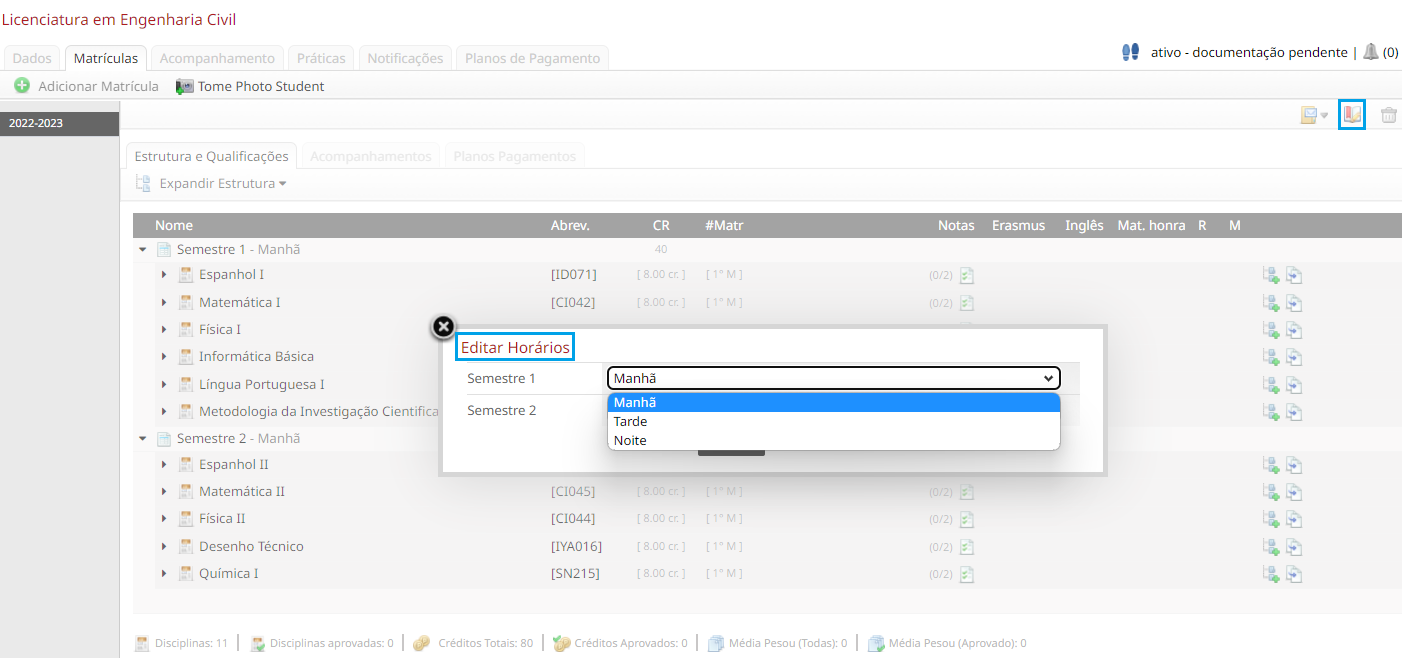The image size is (1402, 658).
Task: Choose Noite from the schedule options
Action: (631, 441)
